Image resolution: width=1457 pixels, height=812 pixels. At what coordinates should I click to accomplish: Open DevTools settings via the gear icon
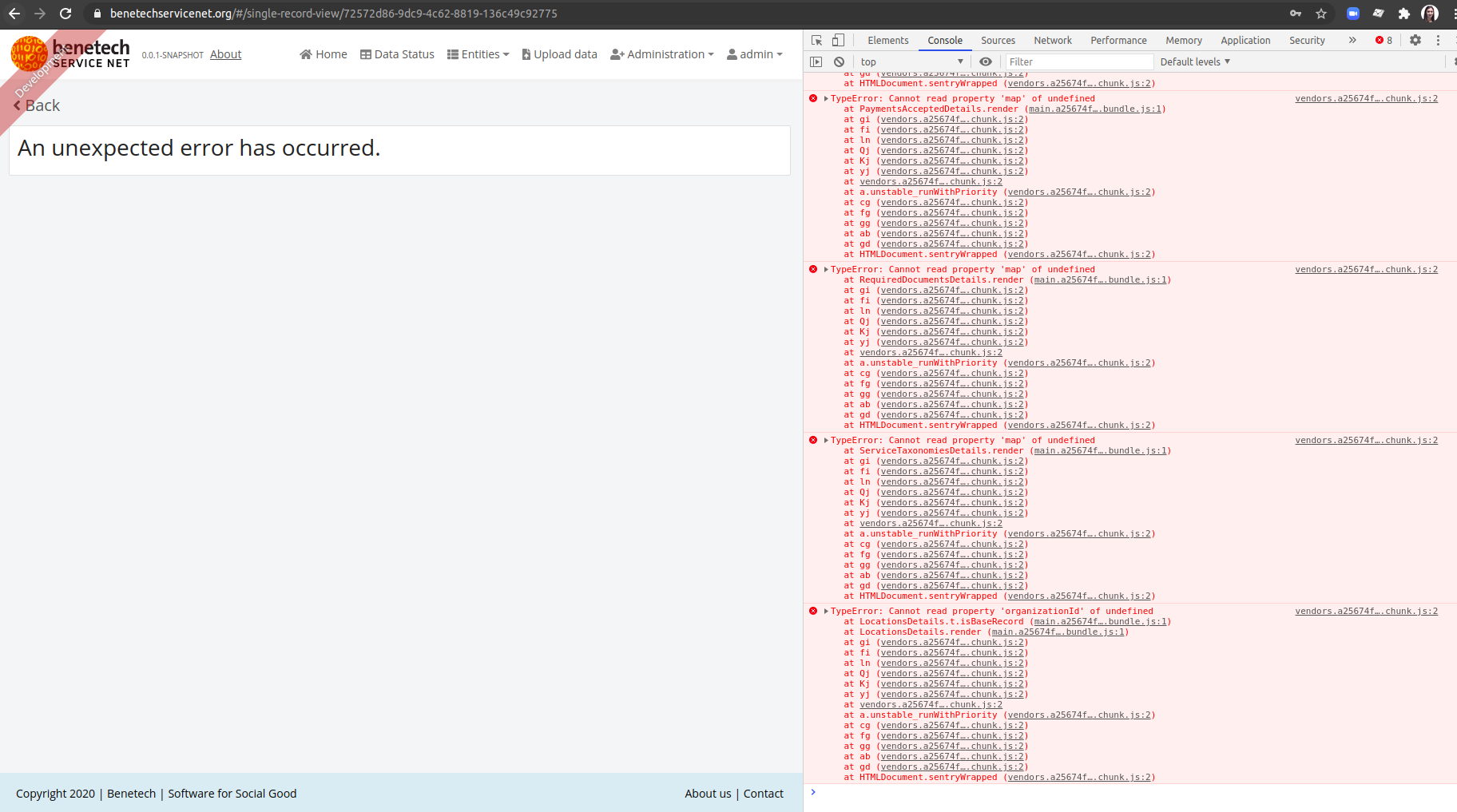[1415, 40]
